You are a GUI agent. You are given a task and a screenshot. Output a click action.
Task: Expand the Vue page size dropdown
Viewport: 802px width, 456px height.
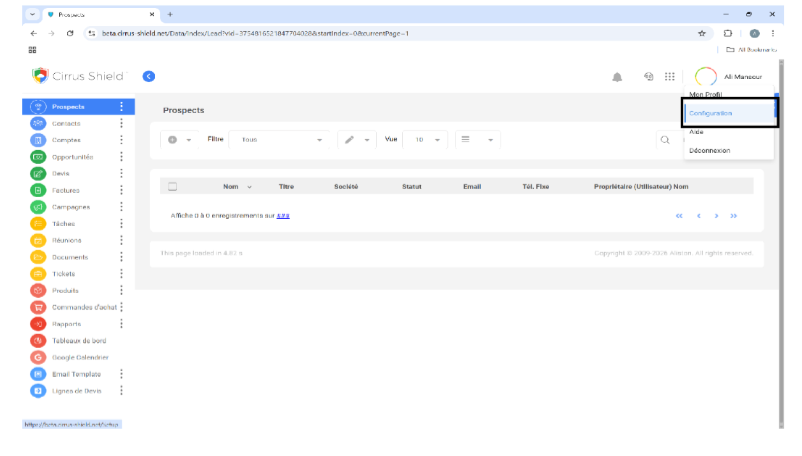pyautogui.click(x=425, y=140)
